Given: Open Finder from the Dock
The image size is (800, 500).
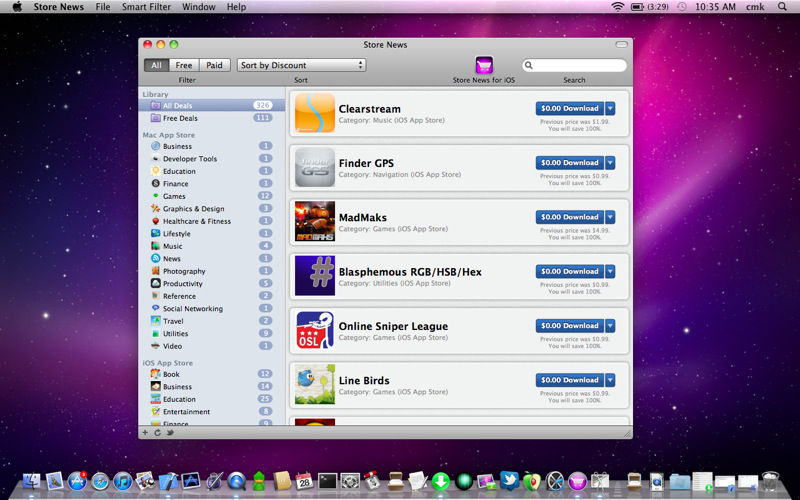Looking at the screenshot, I should click(x=32, y=481).
